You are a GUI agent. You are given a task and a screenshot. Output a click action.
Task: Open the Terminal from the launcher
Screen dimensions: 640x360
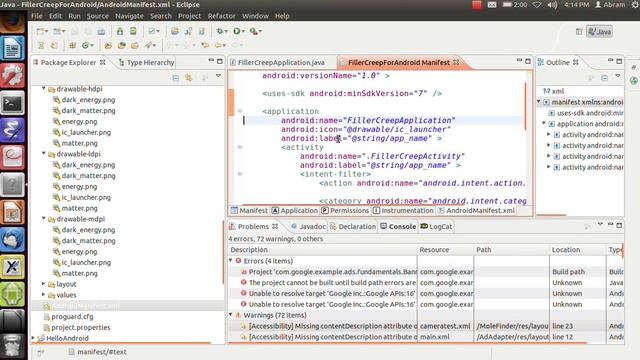click(x=12, y=102)
